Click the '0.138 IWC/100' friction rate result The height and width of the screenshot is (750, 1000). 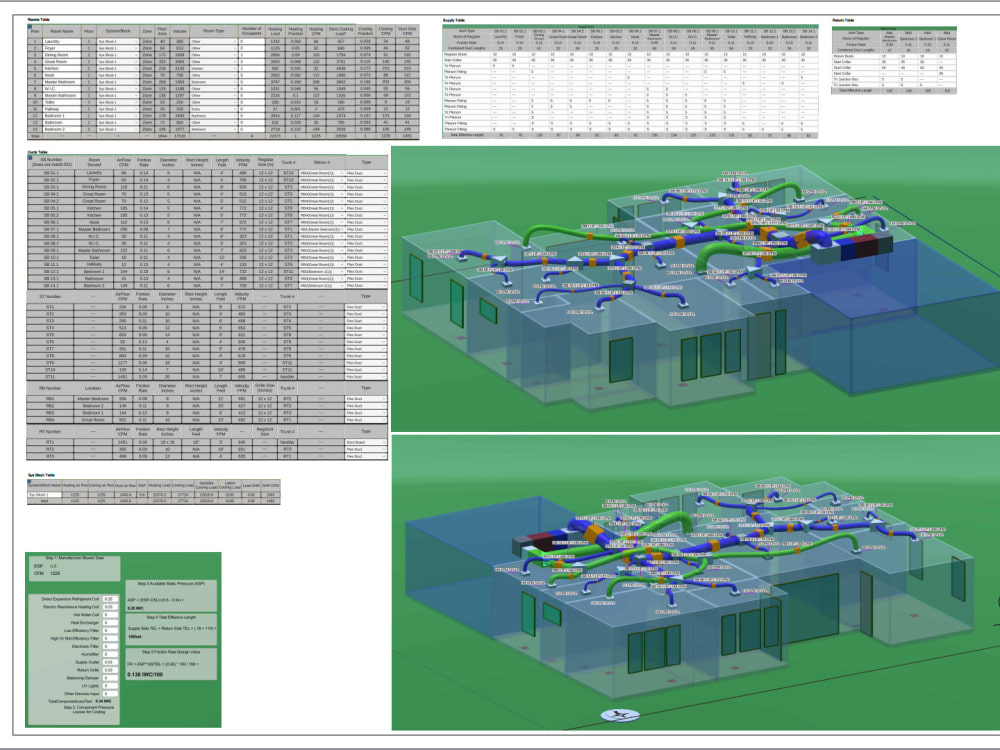(x=143, y=674)
